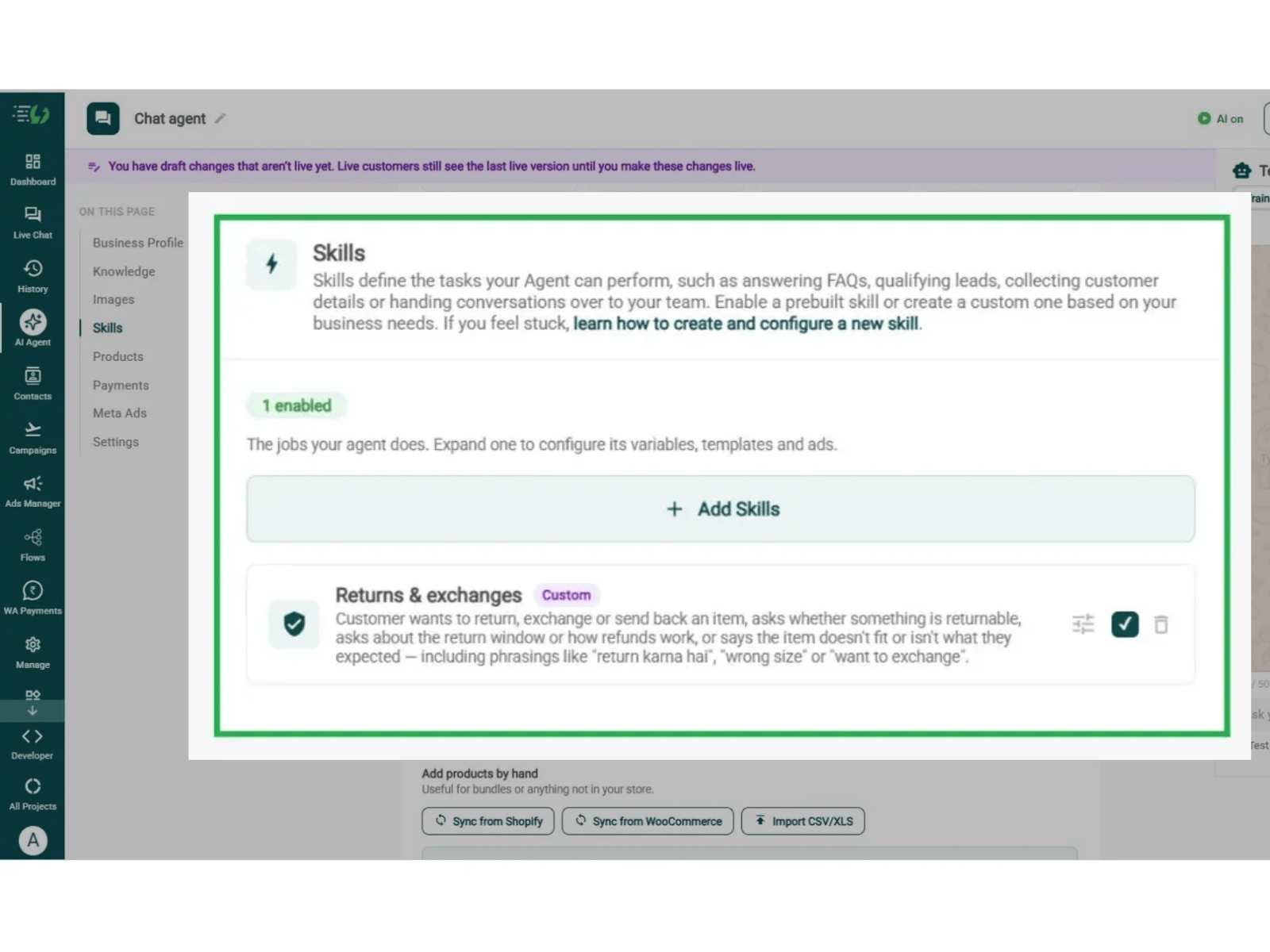
Task: Open Ads Manager in the sidebar
Action: pyautogui.click(x=33, y=492)
